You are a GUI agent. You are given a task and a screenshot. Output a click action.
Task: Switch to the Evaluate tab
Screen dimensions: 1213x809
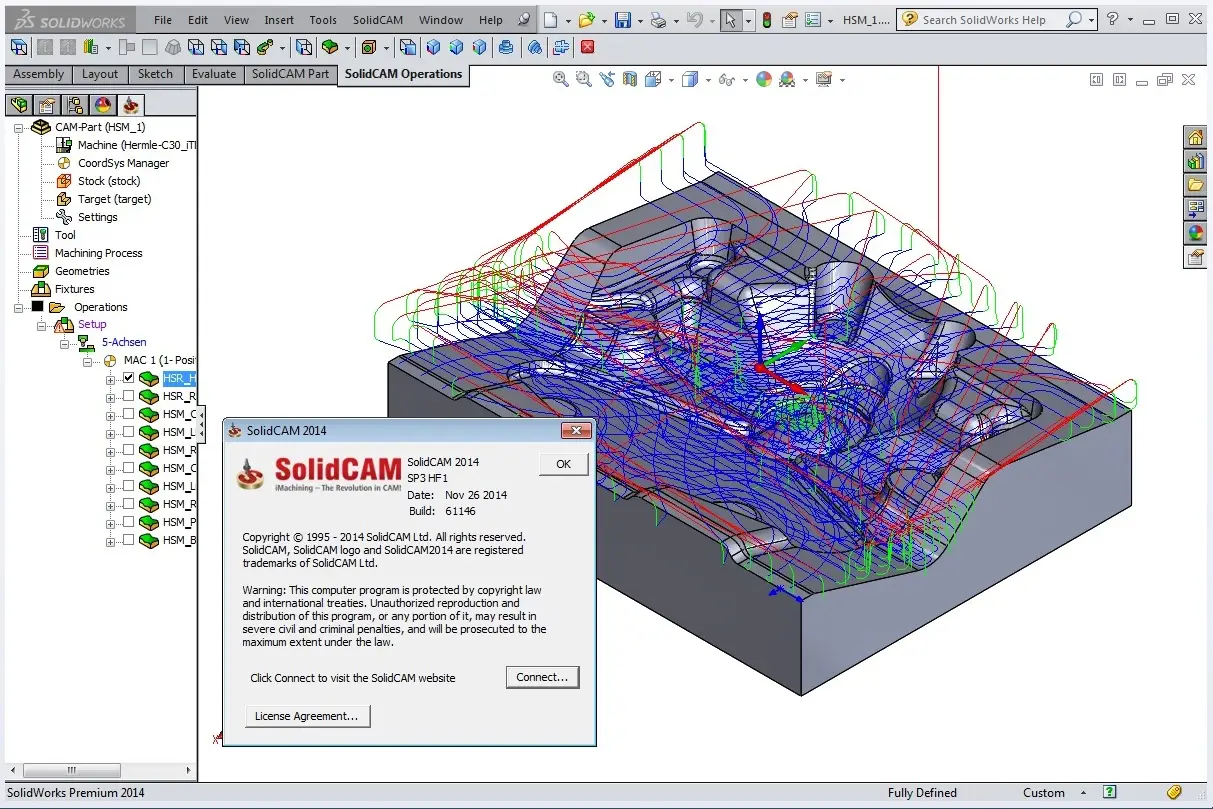[214, 74]
